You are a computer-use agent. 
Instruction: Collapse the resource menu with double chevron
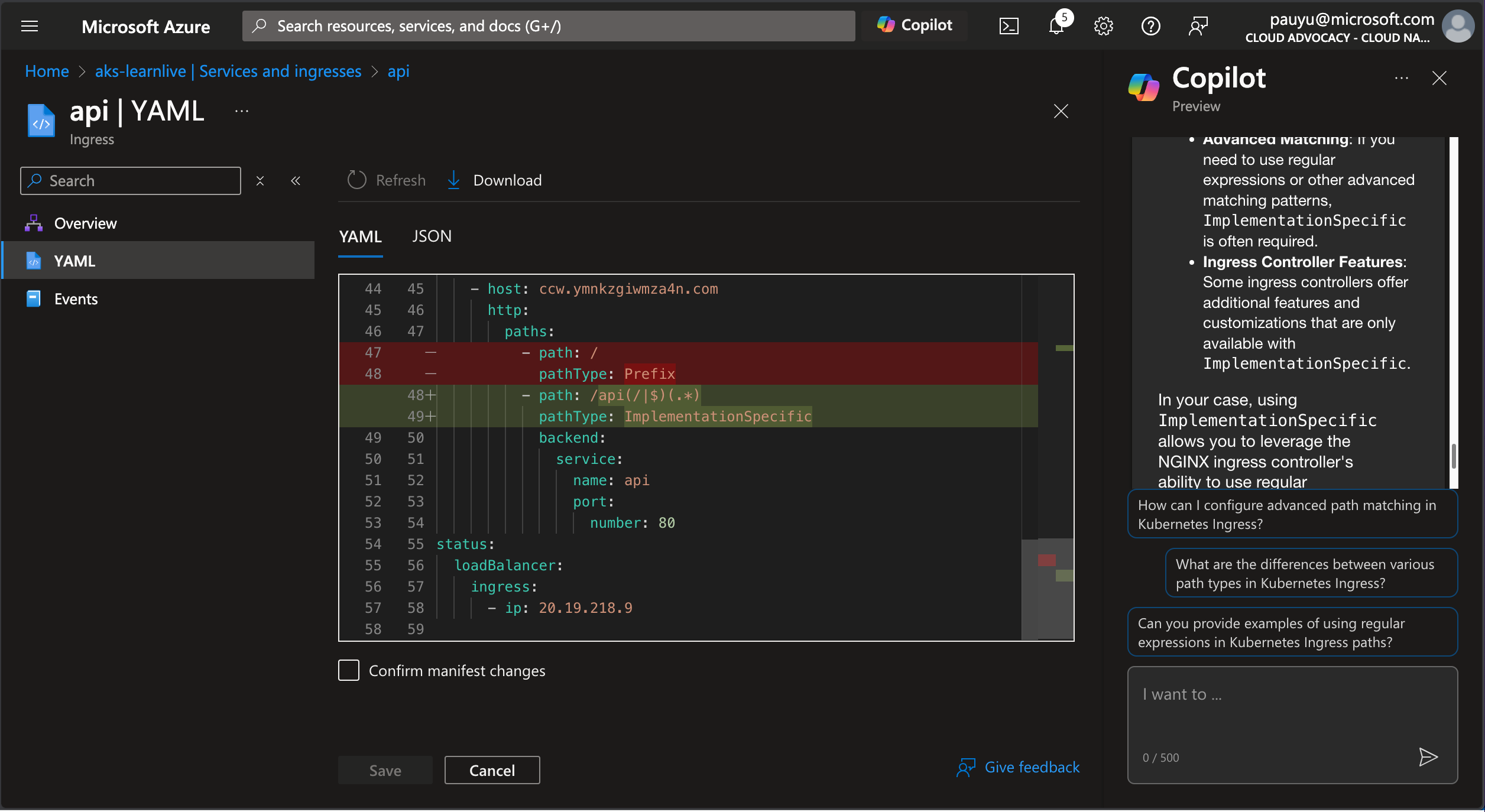[296, 181]
